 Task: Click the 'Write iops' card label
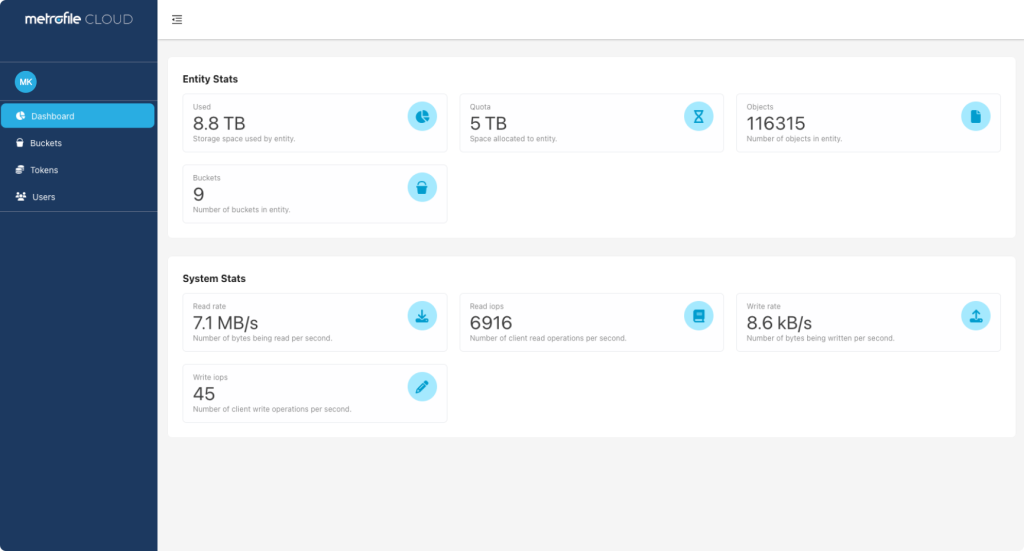[210, 377]
